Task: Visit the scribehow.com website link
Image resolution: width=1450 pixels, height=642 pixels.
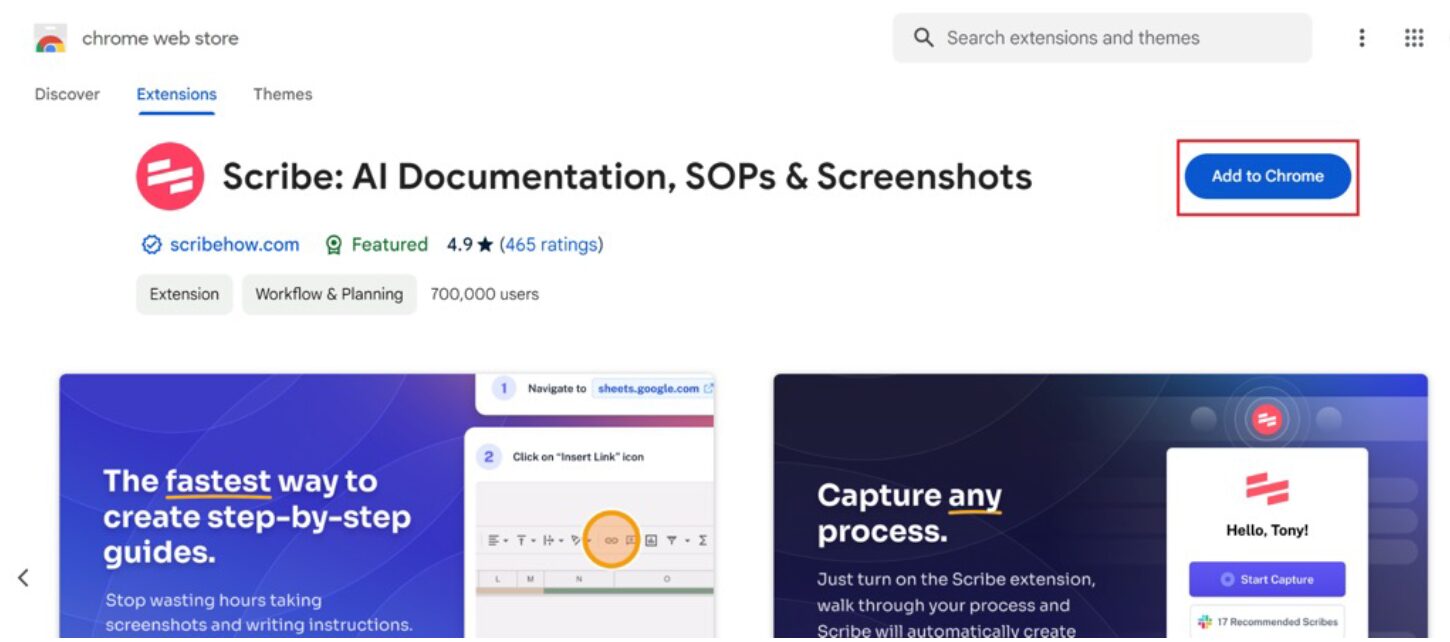Action: (x=233, y=244)
